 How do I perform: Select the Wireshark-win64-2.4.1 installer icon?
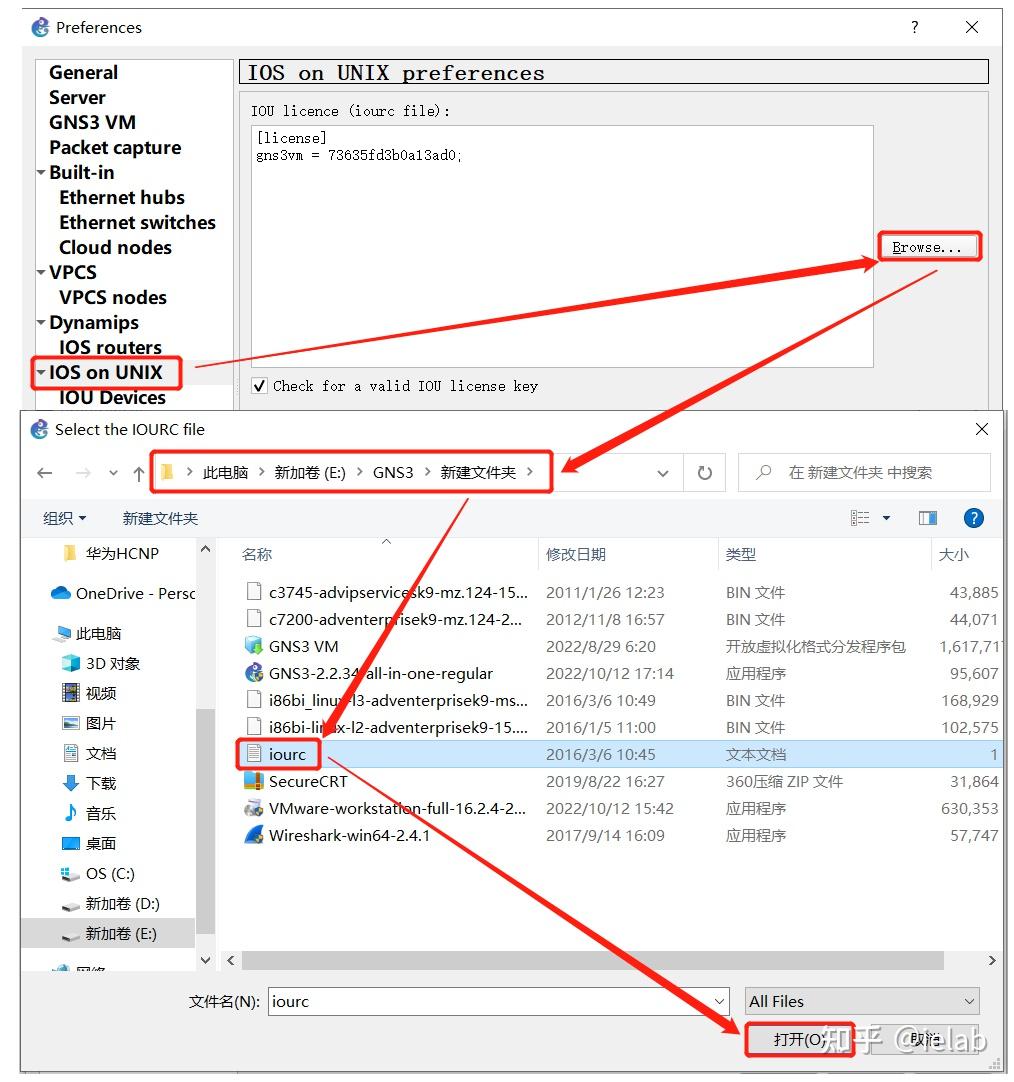254,835
